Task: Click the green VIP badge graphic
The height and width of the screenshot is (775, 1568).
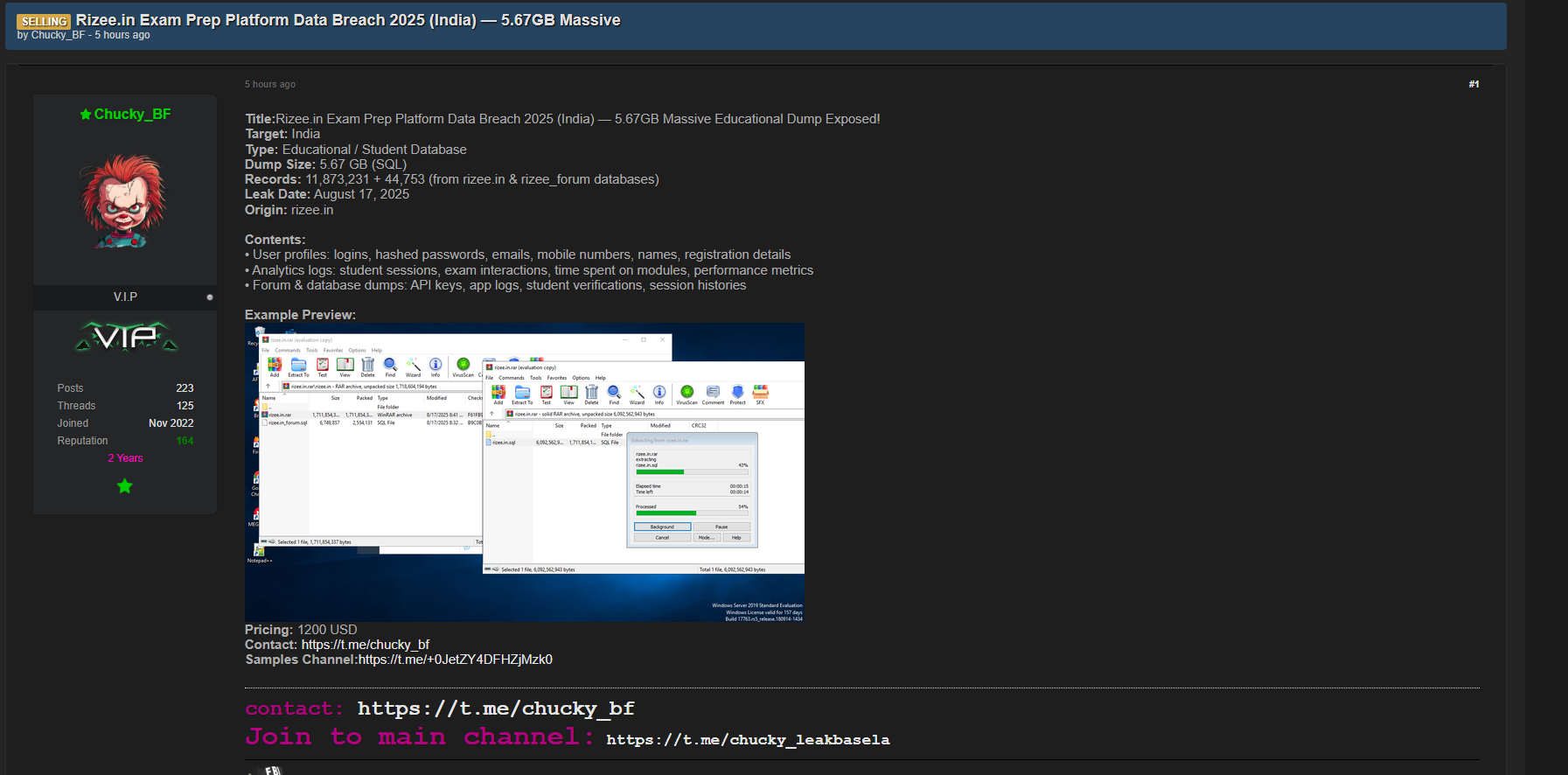Action: [x=125, y=337]
